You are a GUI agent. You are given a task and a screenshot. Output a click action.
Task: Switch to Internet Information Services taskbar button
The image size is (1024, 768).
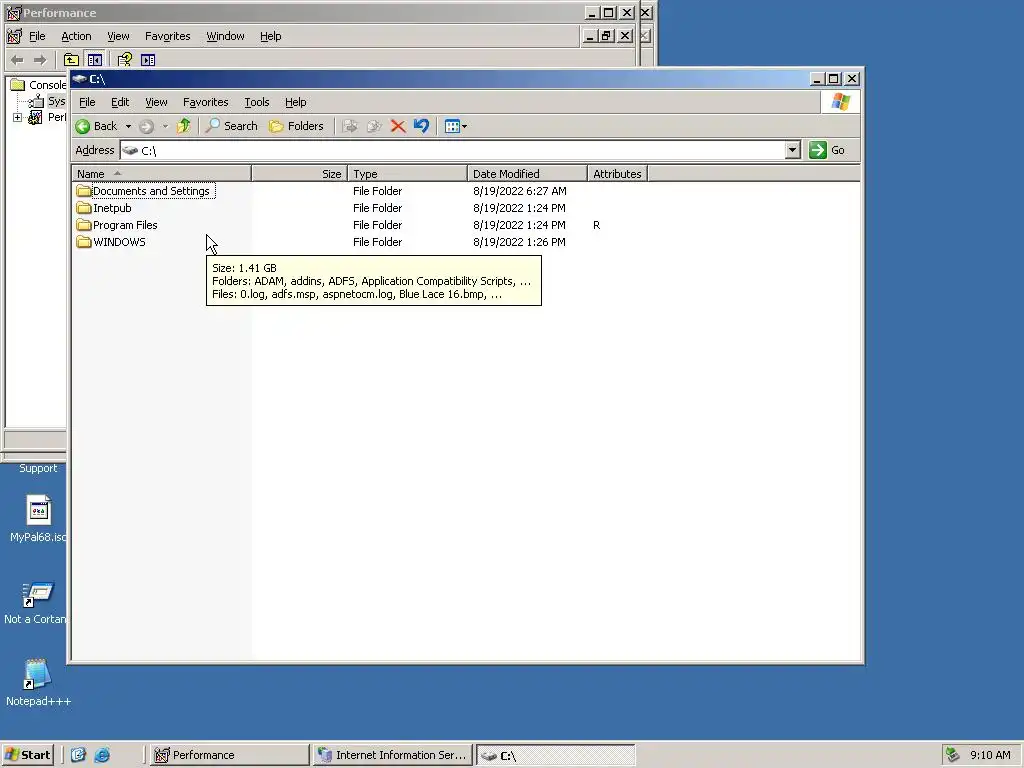tap(392, 755)
